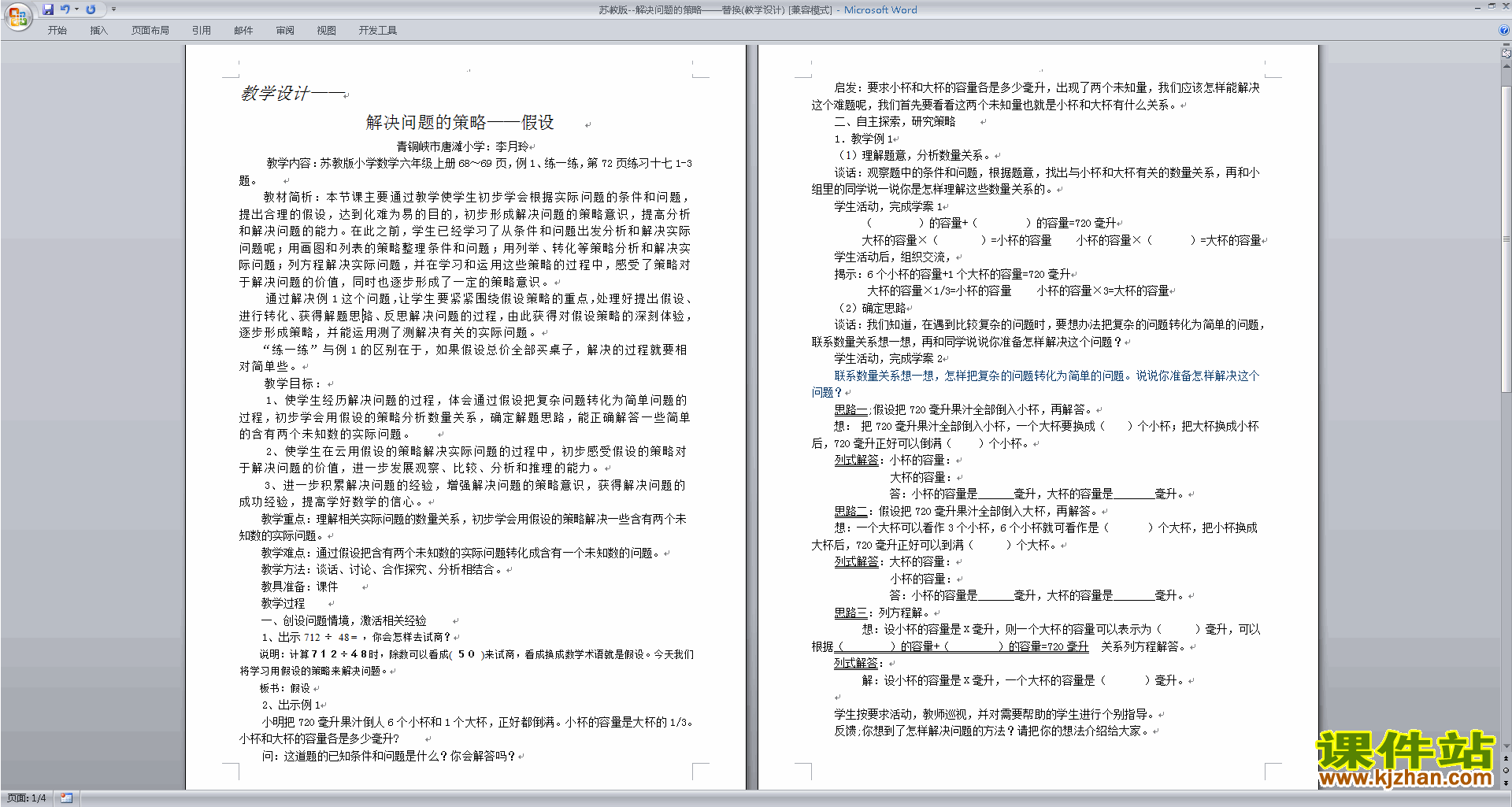Viewport: 1512px width, 807px height.
Task: Click the text 教学目标：
Action: [x=293, y=383]
